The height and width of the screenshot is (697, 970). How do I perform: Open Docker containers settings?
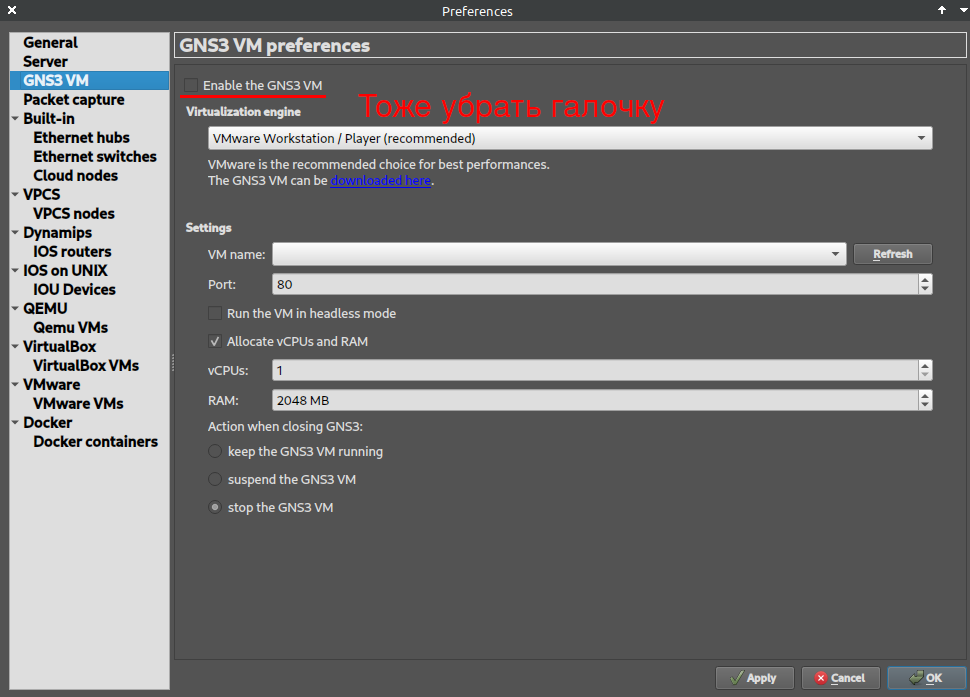point(95,442)
